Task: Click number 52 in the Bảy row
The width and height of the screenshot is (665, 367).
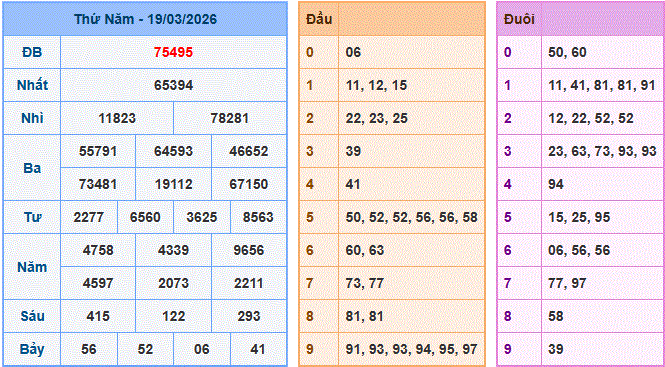Action: pos(145,349)
